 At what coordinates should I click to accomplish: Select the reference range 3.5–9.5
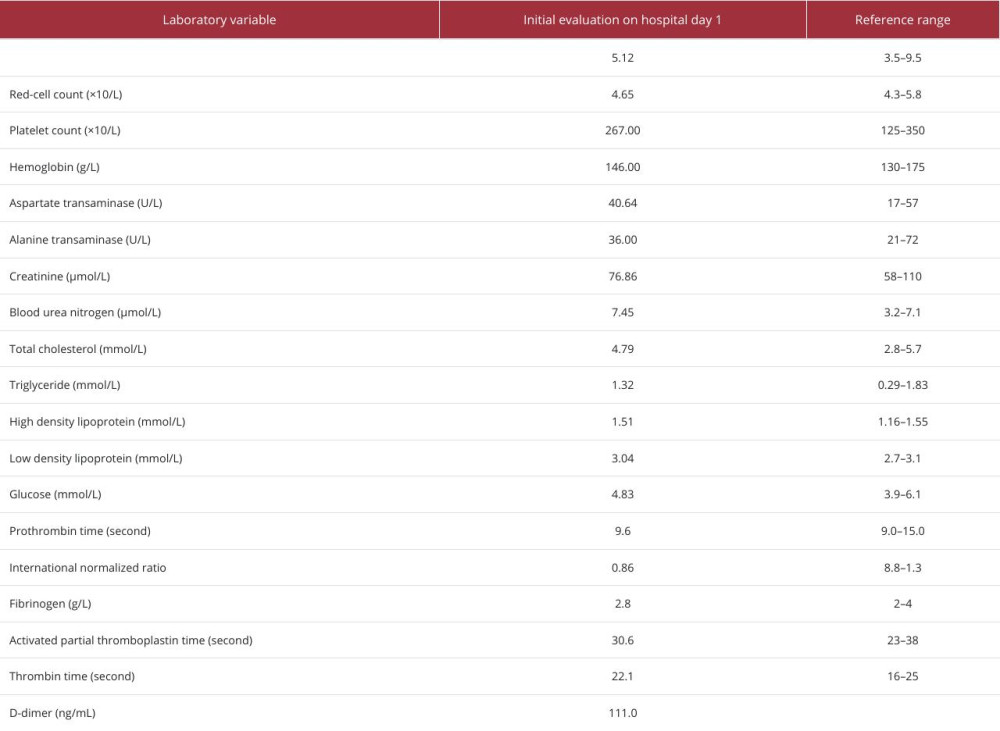coord(902,57)
